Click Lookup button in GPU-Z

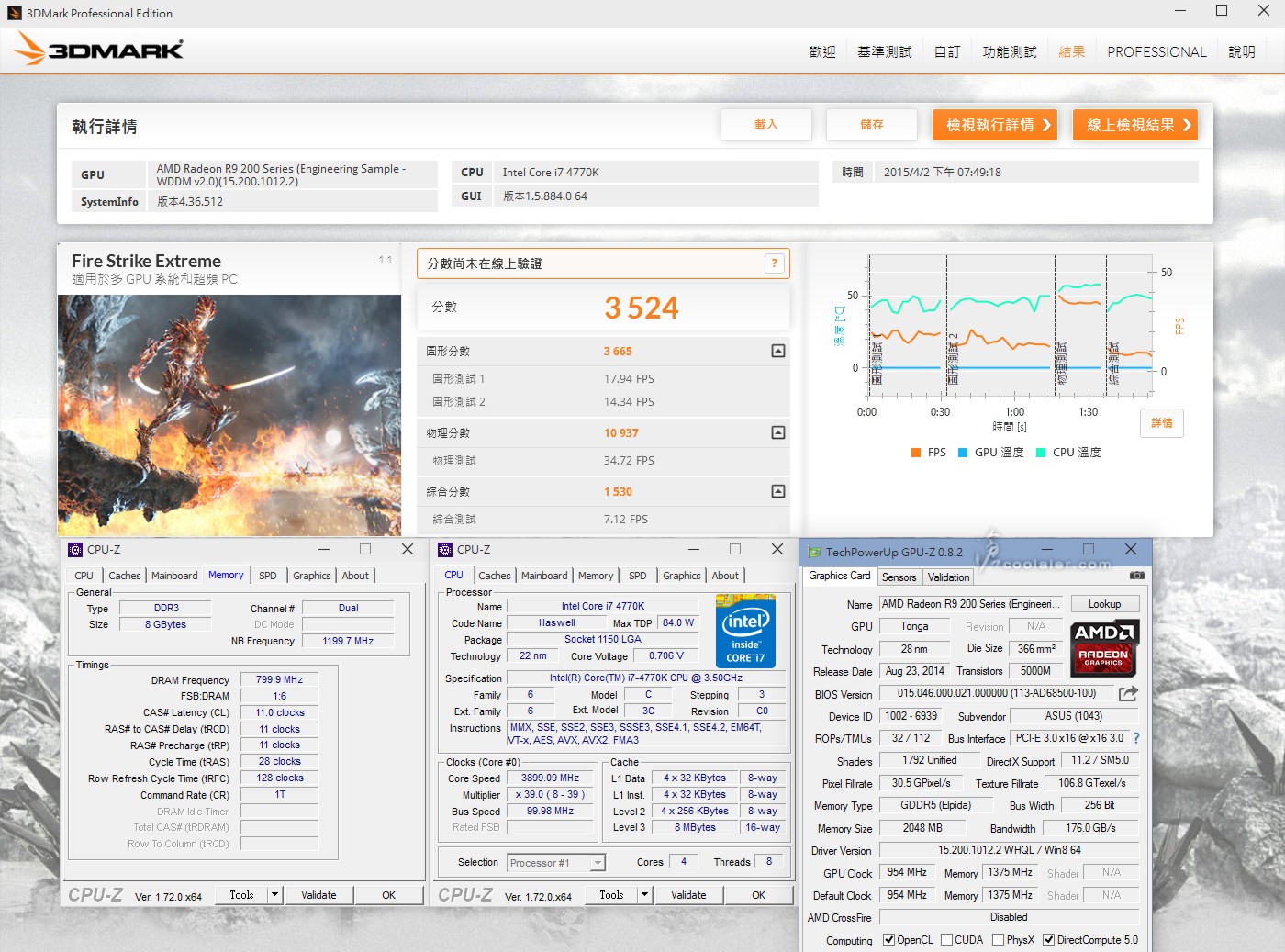coord(1104,604)
